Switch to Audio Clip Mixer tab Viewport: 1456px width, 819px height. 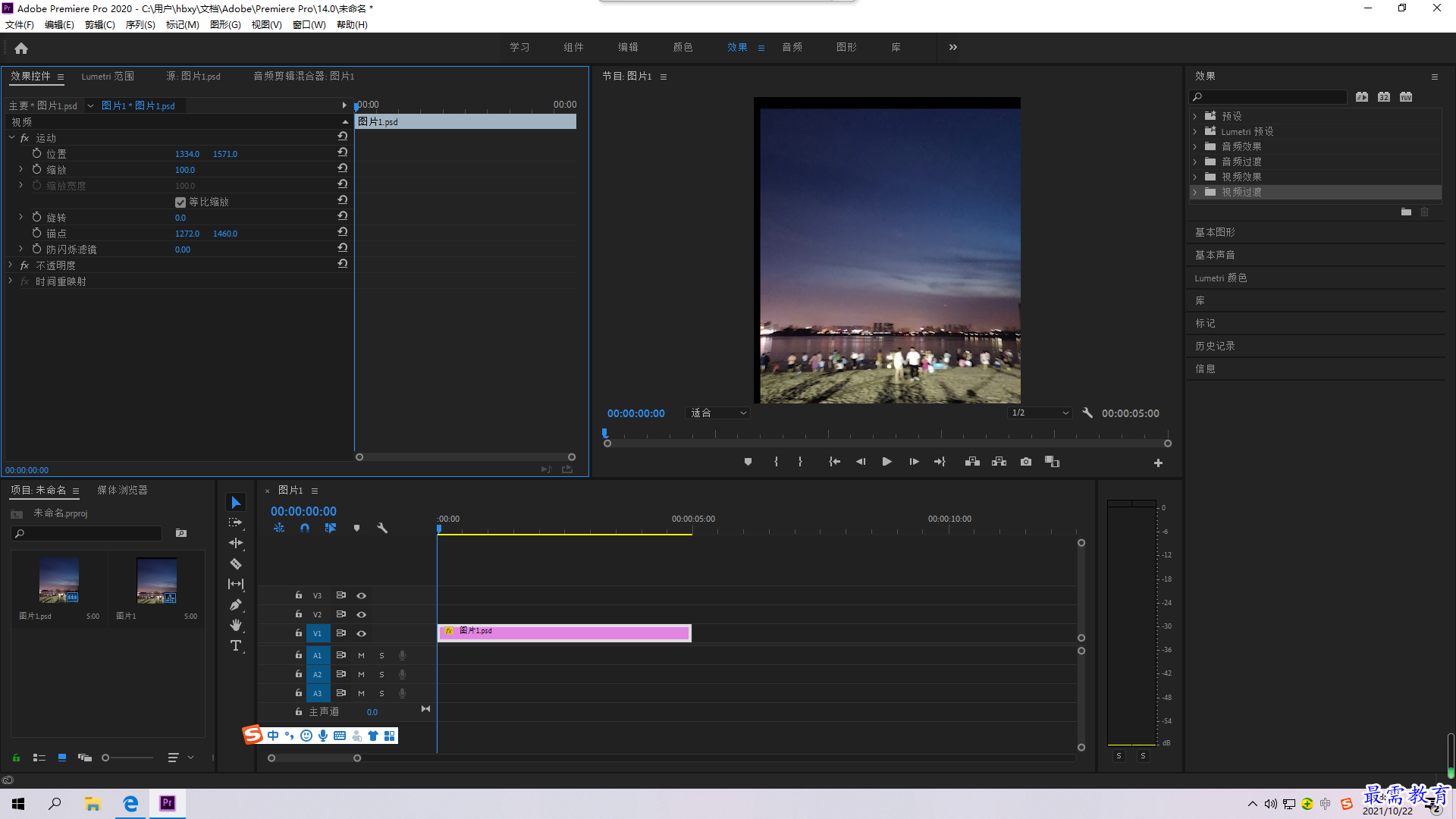click(303, 76)
